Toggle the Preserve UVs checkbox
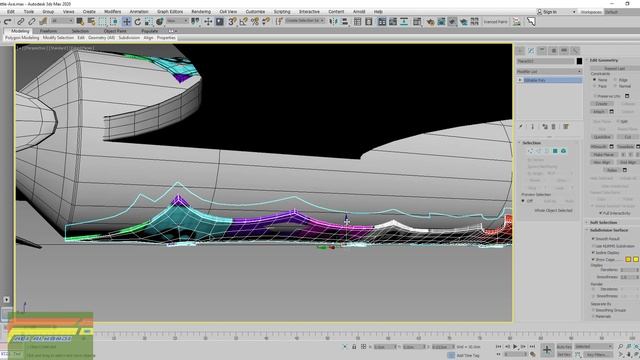 click(596, 96)
